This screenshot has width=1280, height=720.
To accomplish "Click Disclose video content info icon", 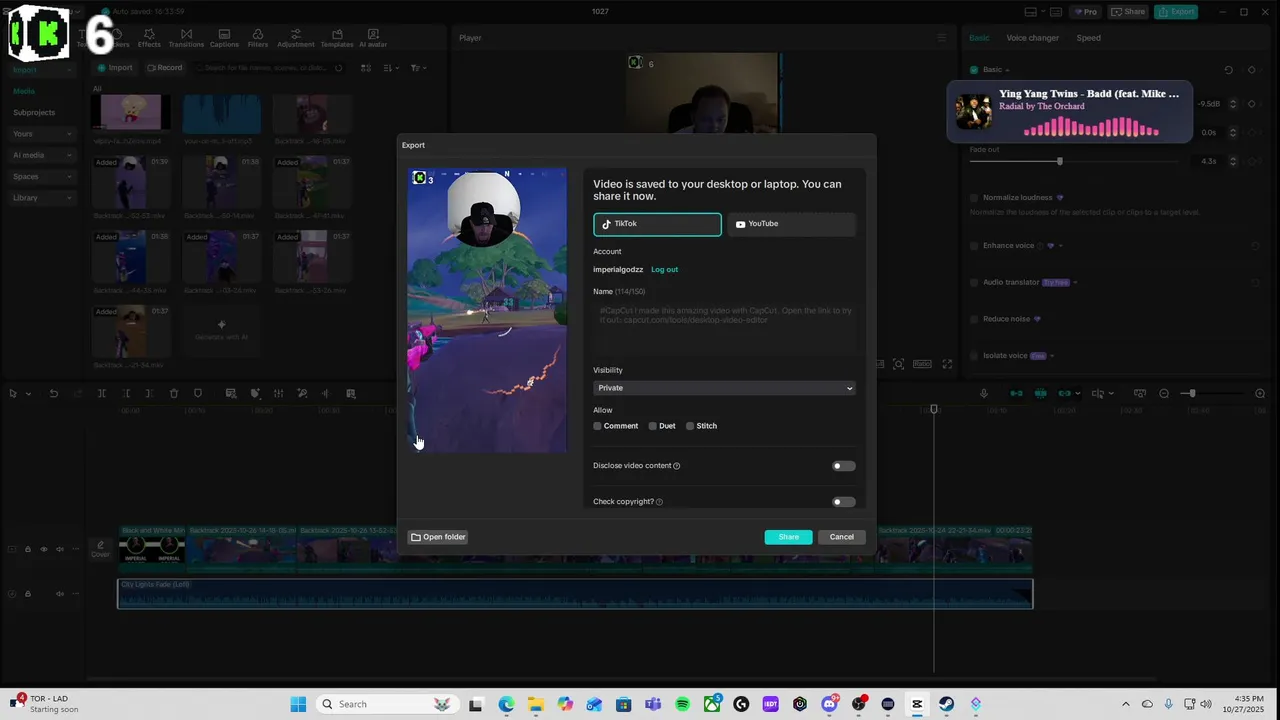I will pyautogui.click(x=677, y=466).
